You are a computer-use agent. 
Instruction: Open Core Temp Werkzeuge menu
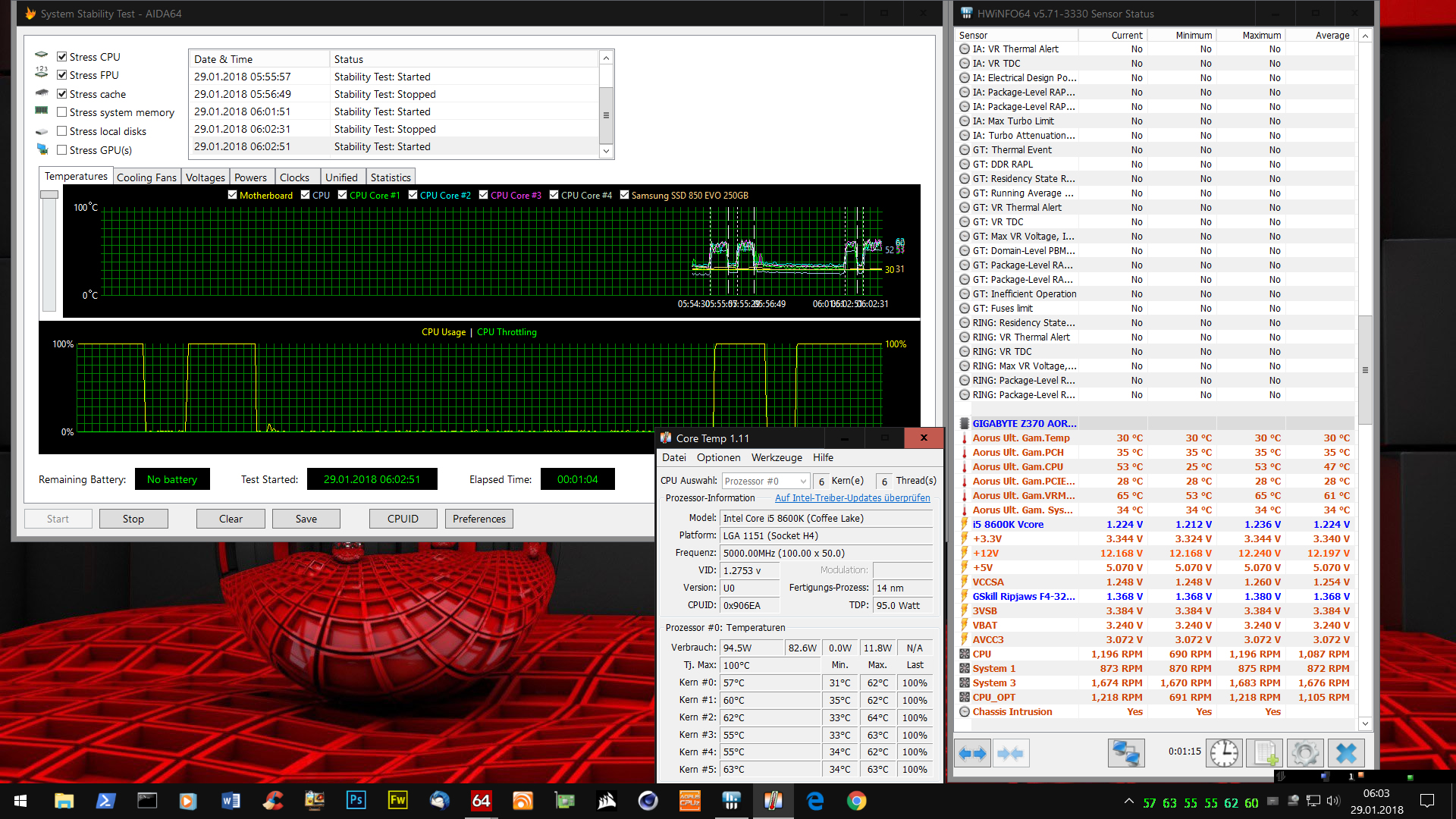tap(777, 458)
